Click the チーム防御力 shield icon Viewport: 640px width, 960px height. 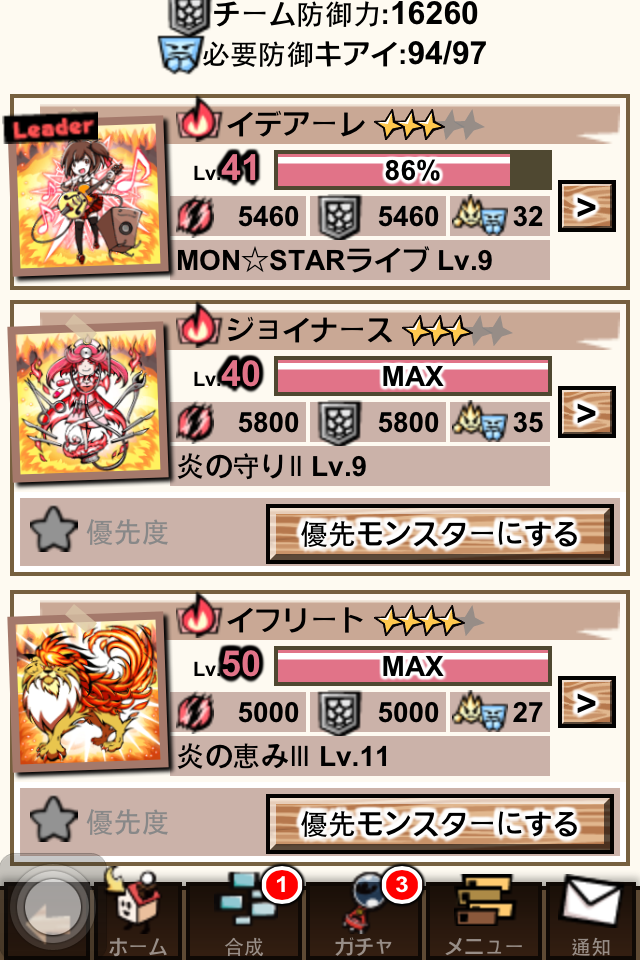click(x=189, y=16)
